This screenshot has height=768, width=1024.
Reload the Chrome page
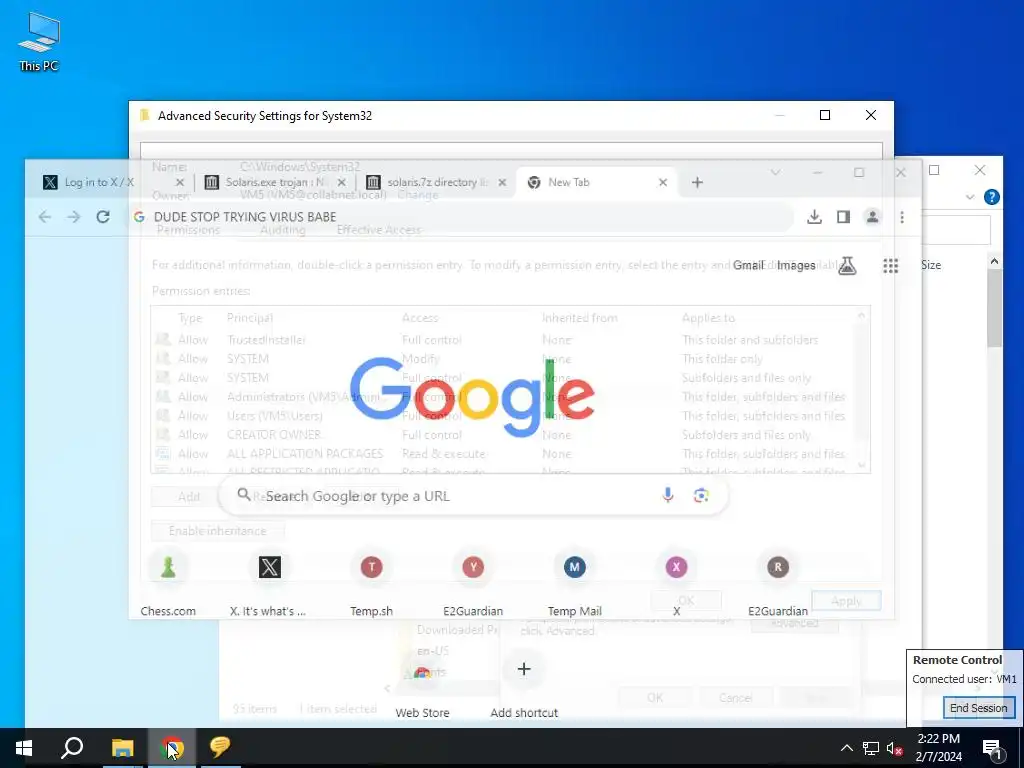pyautogui.click(x=103, y=217)
